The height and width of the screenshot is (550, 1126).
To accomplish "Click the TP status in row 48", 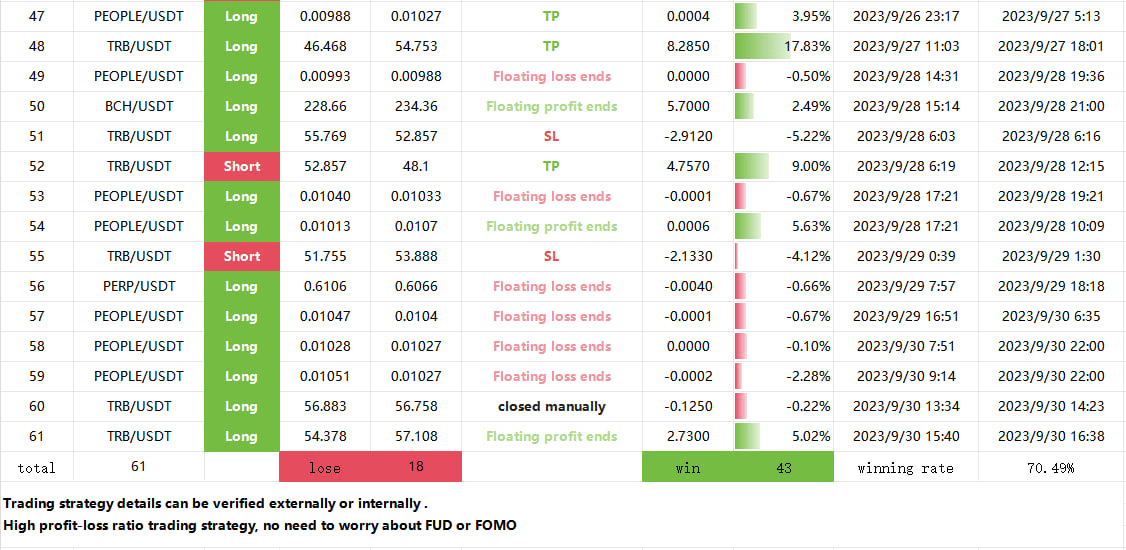I will point(551,46).
